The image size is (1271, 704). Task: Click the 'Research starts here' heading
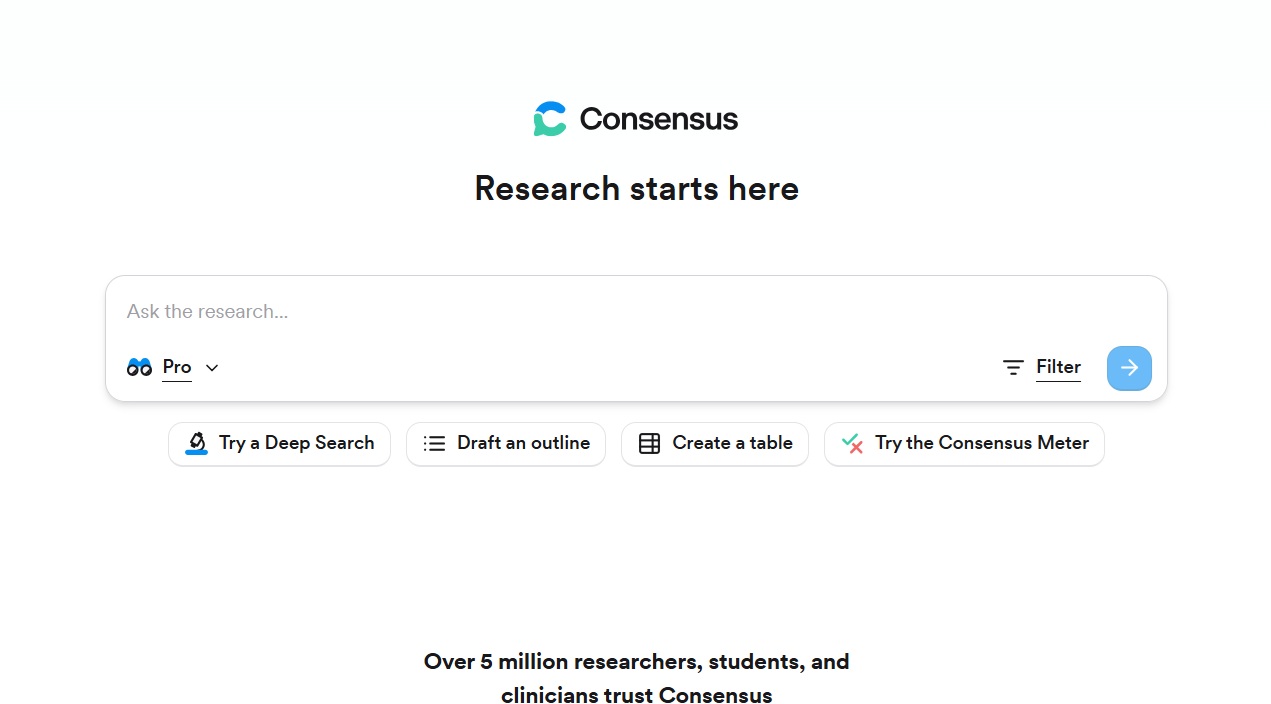pyautogui.click(x=636, y=188)
